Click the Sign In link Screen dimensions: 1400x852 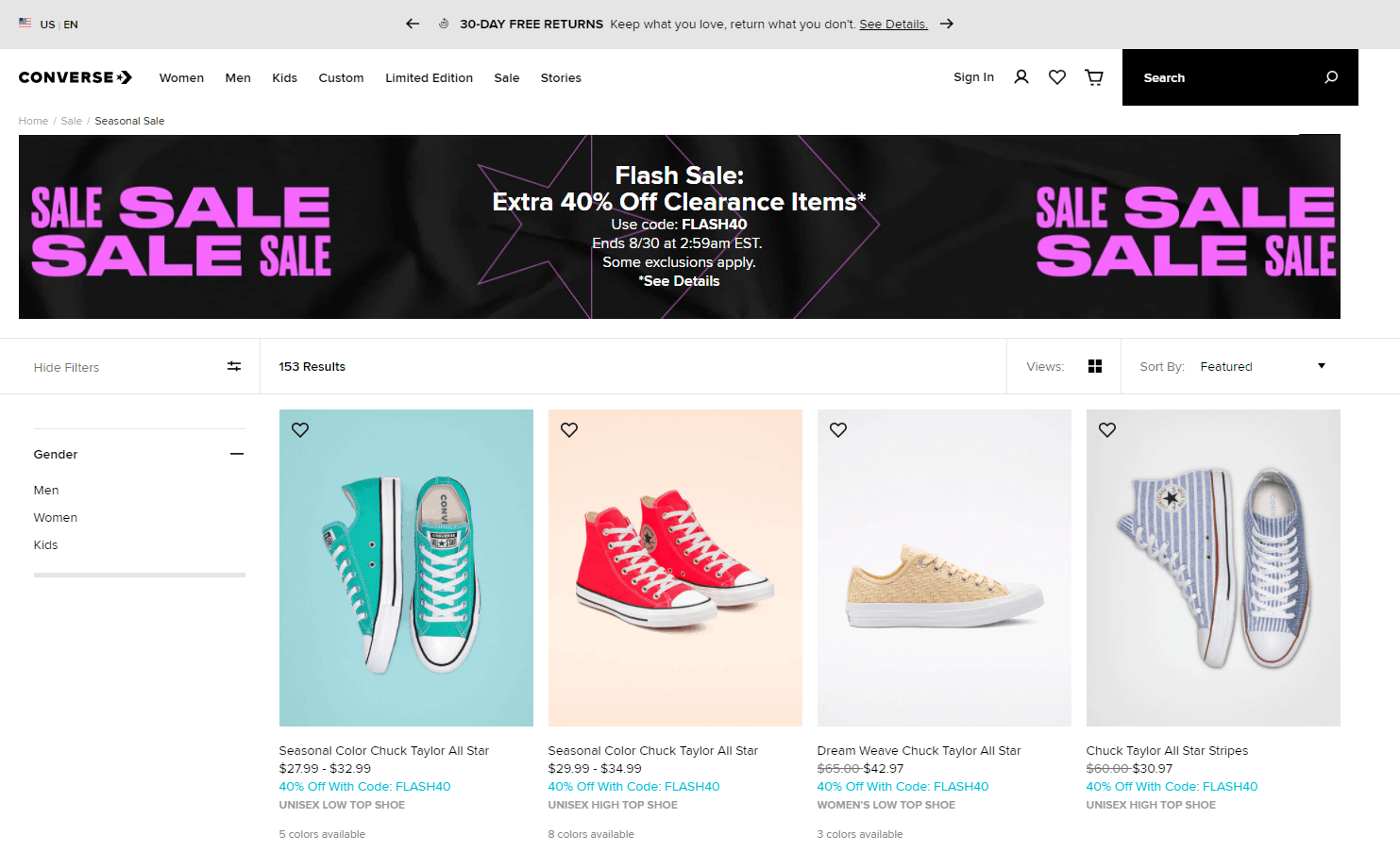click(973, 77)
